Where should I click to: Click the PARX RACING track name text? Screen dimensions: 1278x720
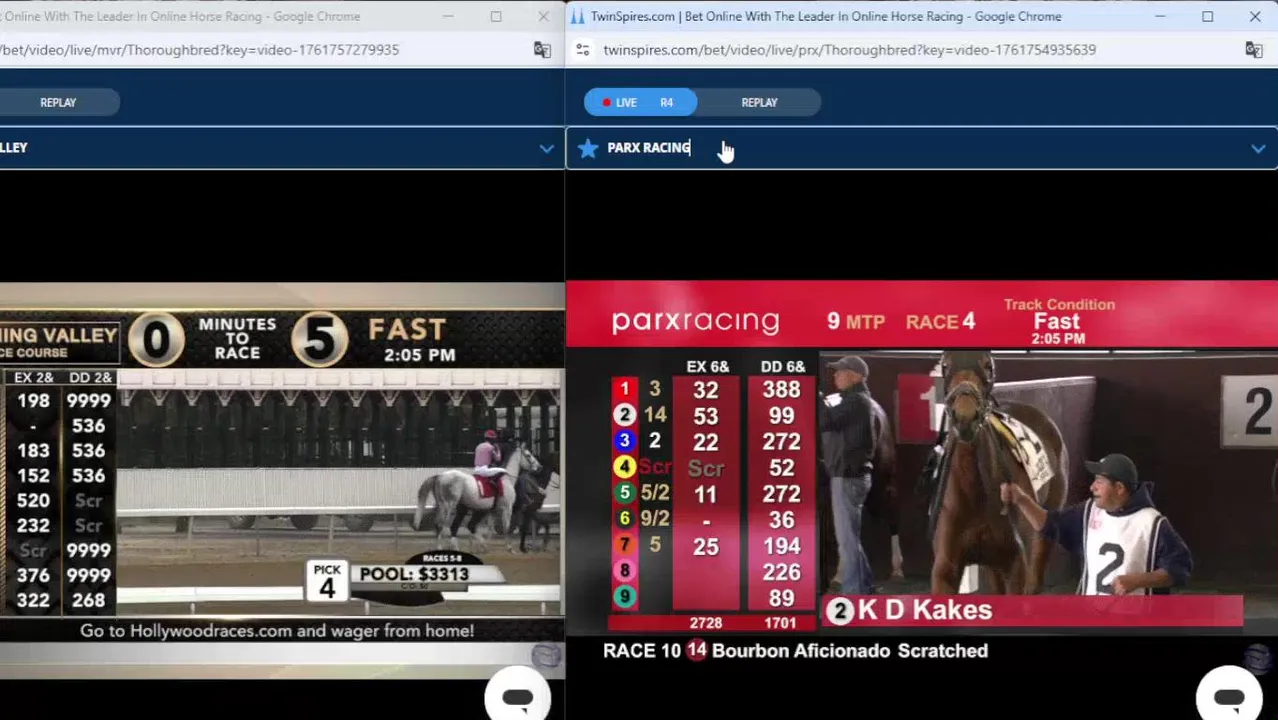tap(649, 148)
